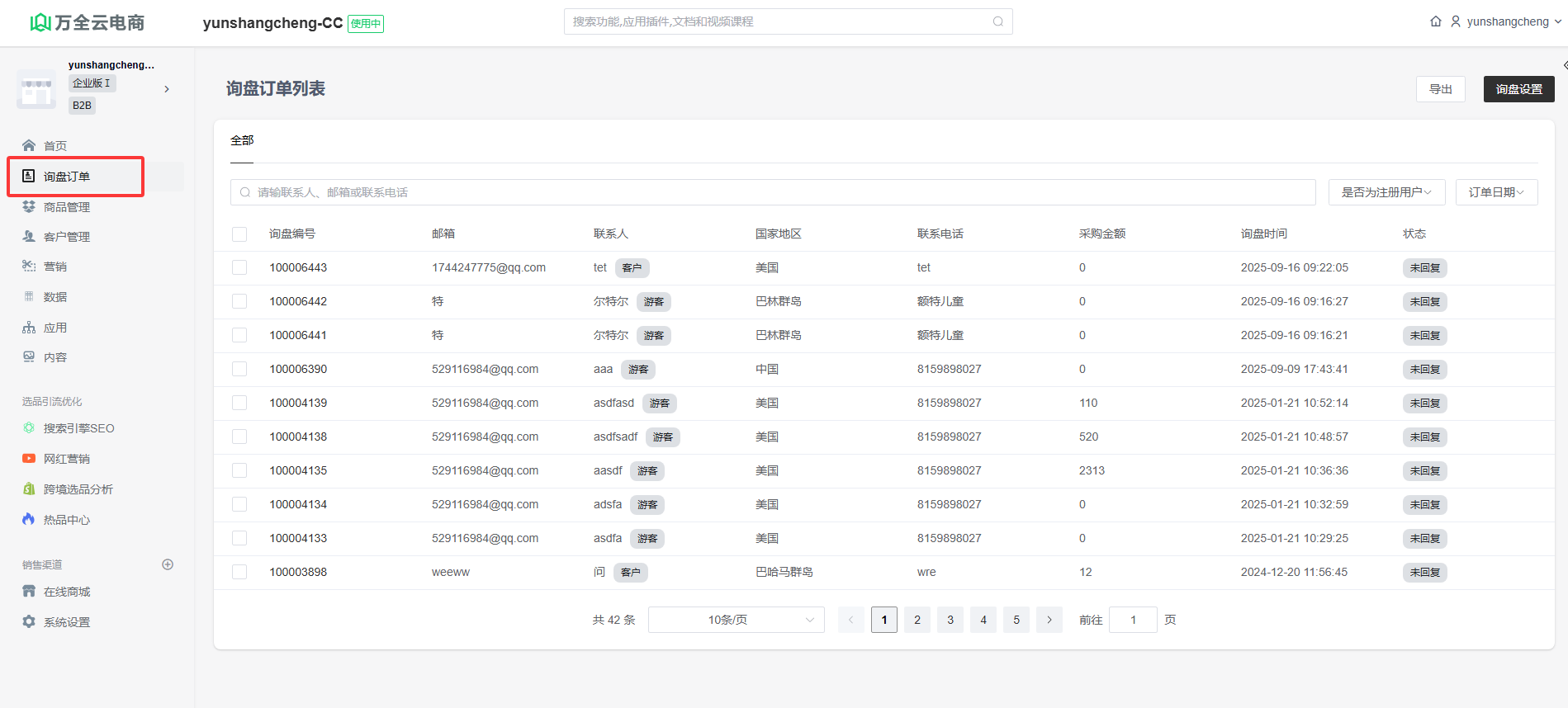Go to page 3 of results
The image size is (1568, 708).
tap(950, 620)
